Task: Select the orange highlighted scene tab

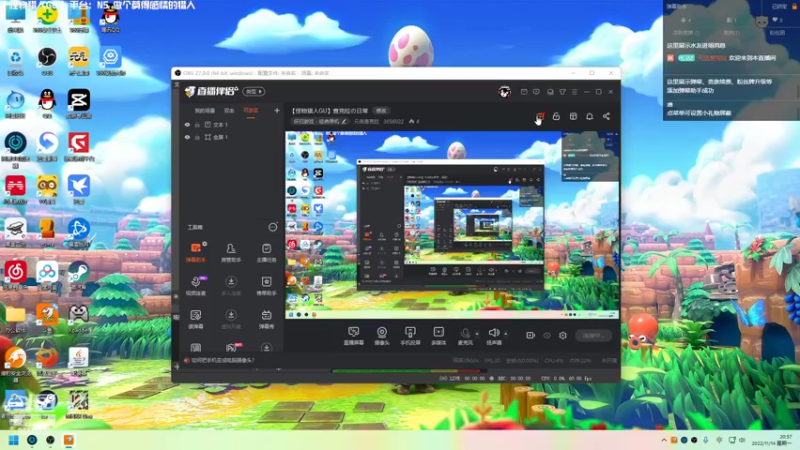Action: click(x=251, y=111)
